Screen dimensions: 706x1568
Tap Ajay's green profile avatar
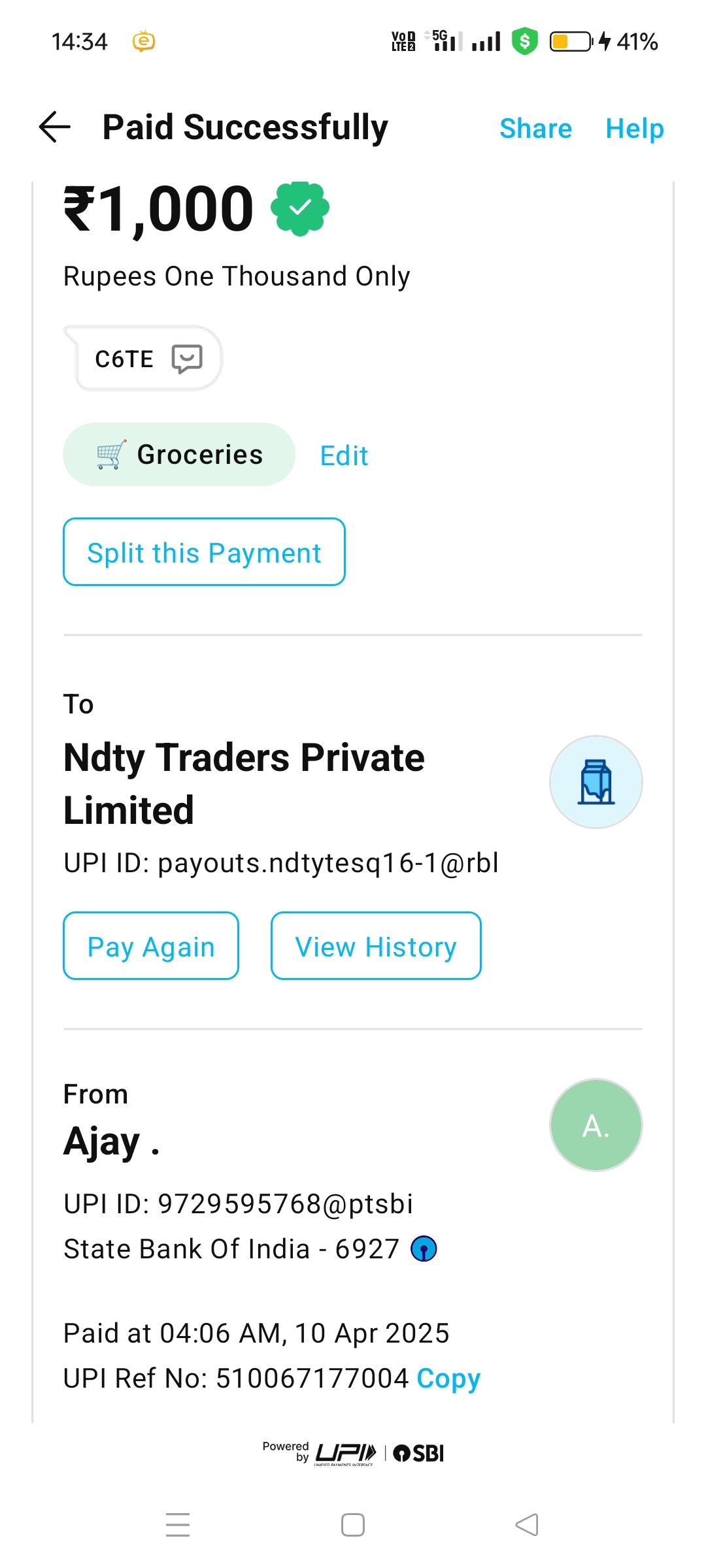coord(596,1125)
